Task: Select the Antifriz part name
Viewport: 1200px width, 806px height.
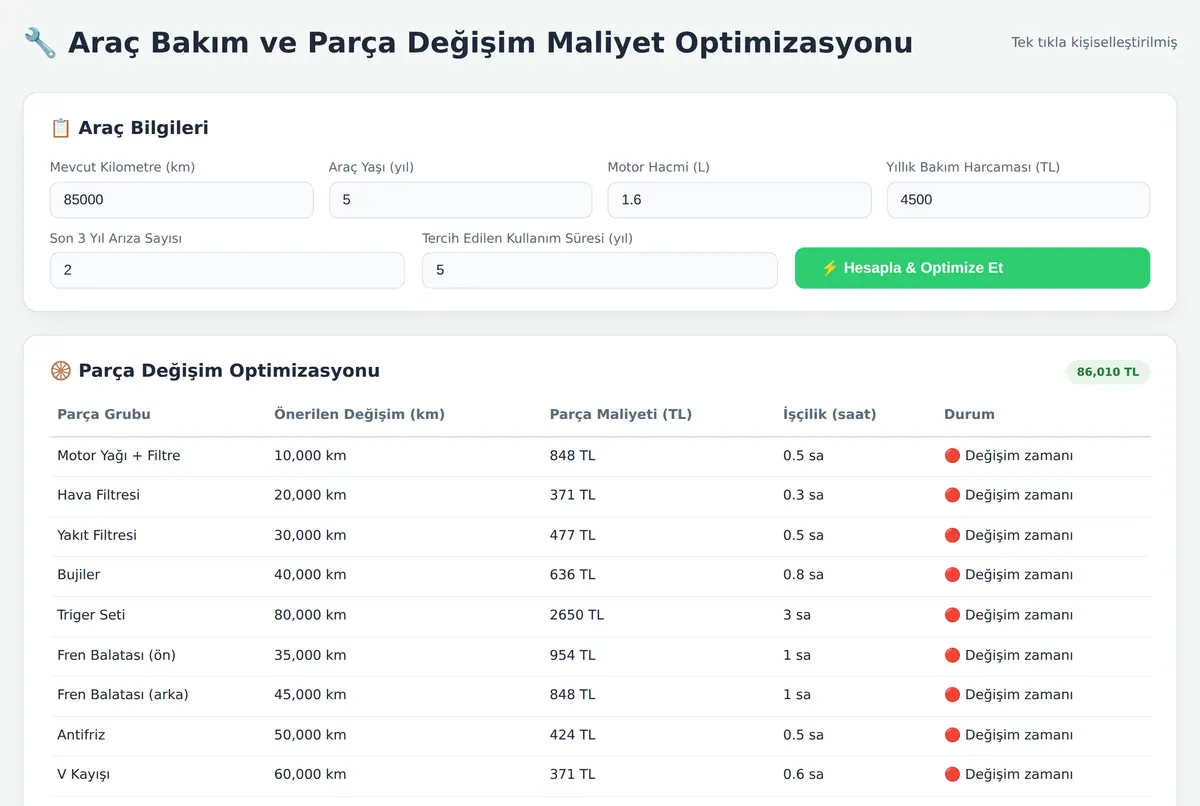Action: click(x=81, y=735)
